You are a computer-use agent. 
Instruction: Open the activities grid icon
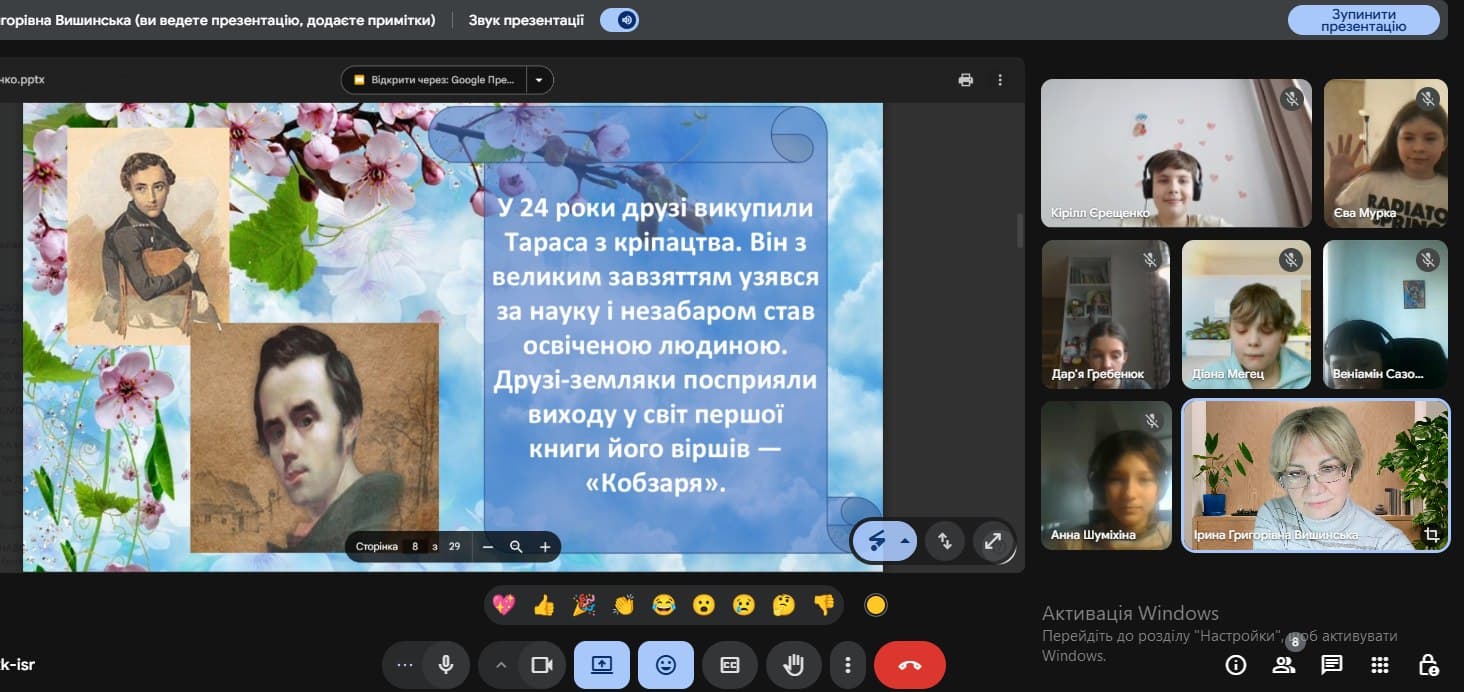(1380, 665)
